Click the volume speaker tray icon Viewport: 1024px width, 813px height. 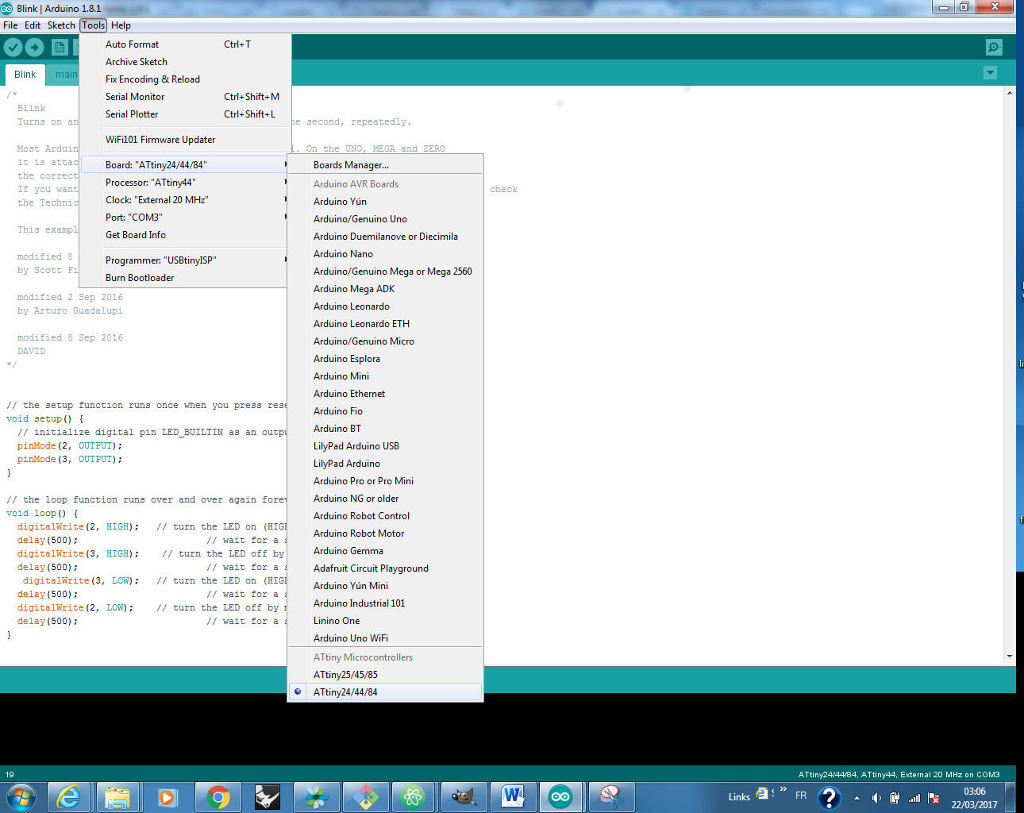coord(876,798)
